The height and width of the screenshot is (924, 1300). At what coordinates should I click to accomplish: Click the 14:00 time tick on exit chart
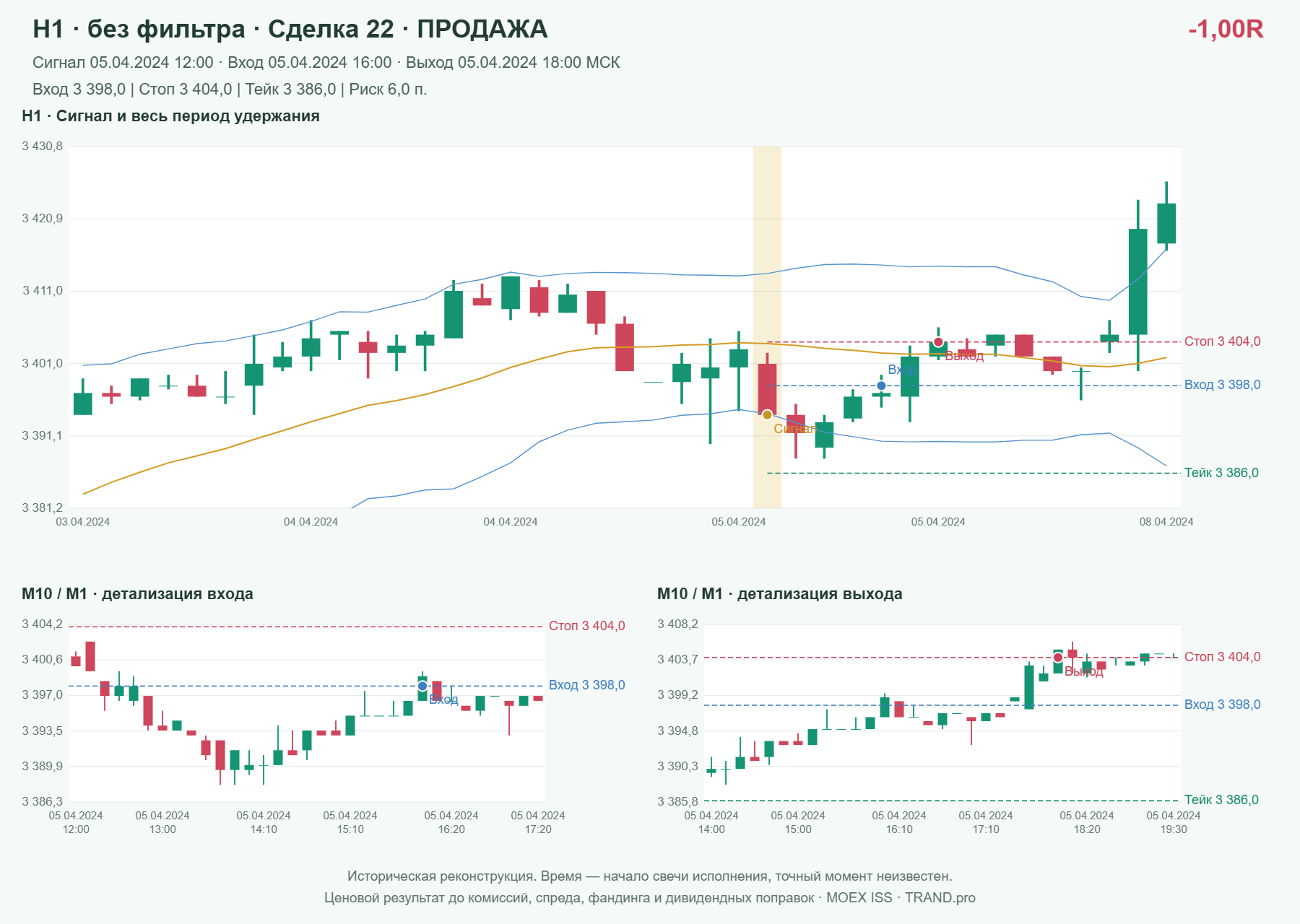pyautogui.click(x=711, y=829)
